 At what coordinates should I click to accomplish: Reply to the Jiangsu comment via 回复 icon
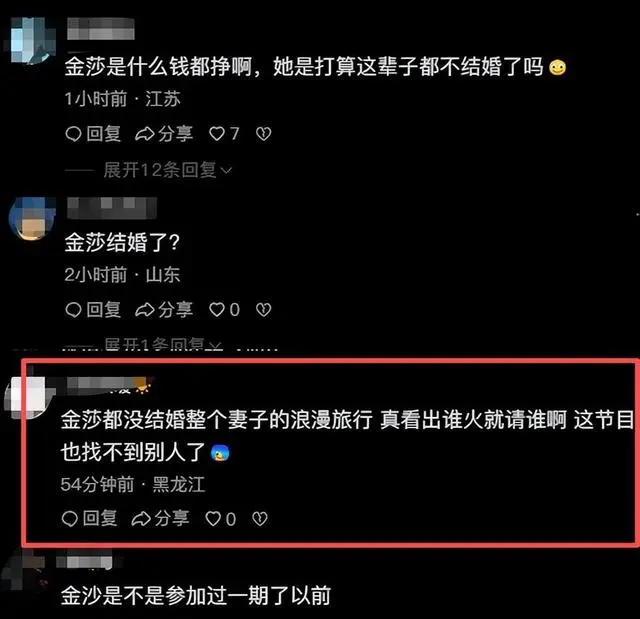point(93,134)
